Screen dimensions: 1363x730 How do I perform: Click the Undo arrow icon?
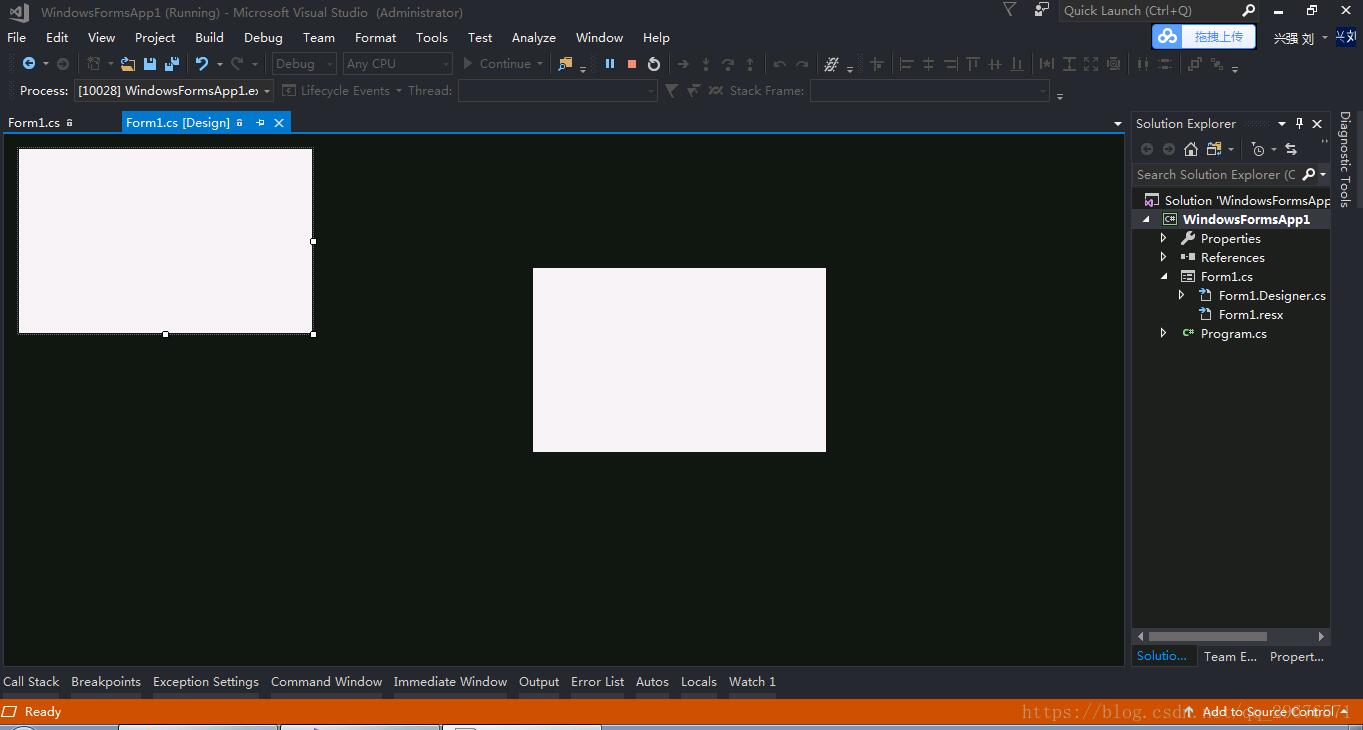pyautogui.click(x=202, y=64)
